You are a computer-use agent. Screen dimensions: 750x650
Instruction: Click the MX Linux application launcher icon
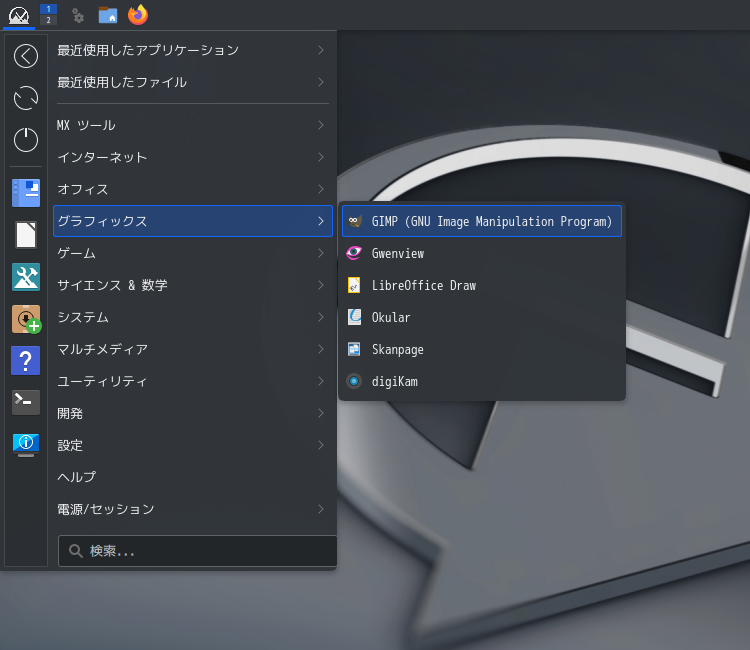click(x=19, y=15)
